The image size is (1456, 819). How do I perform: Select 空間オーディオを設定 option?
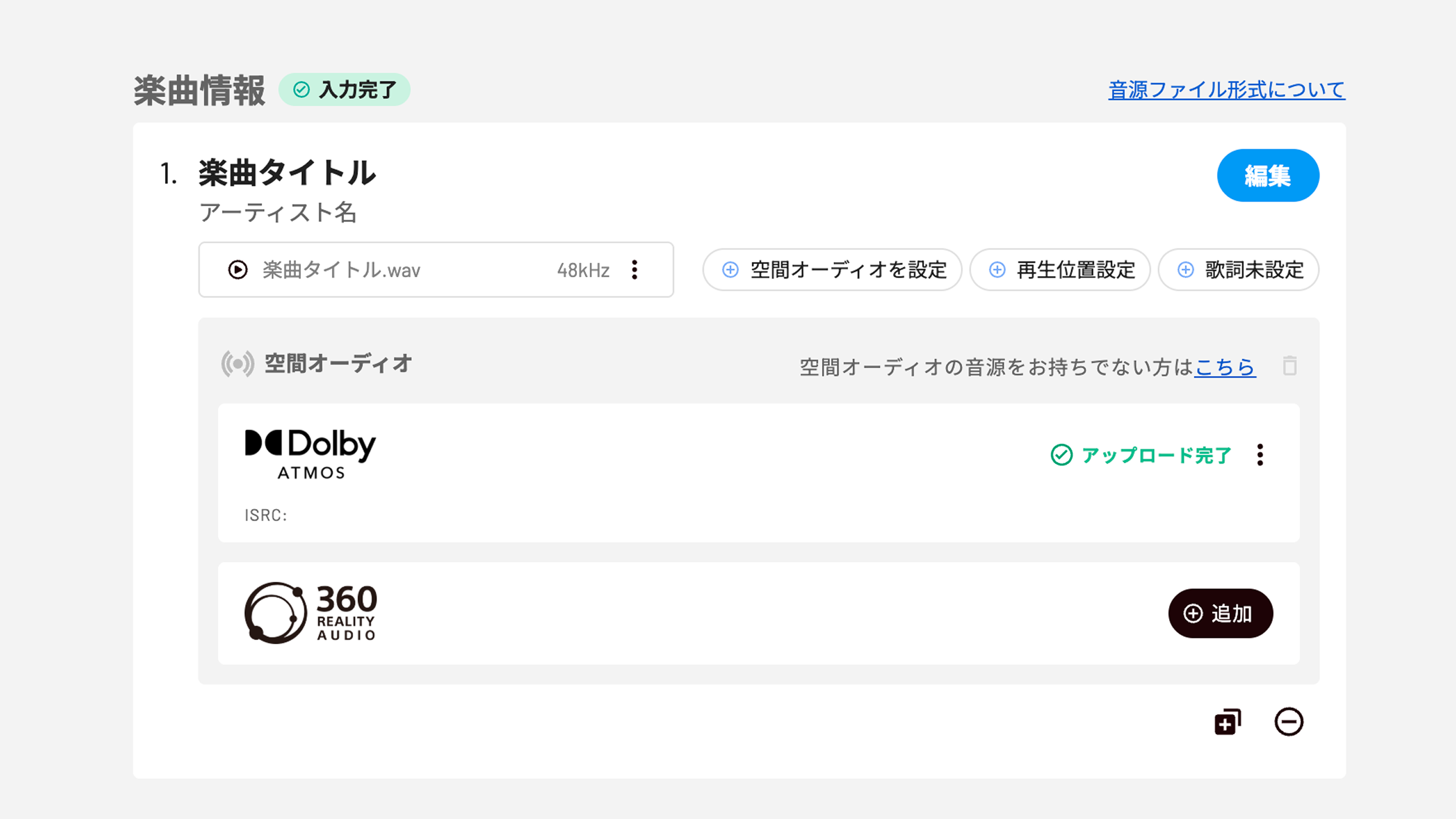(x=832, y=269)
